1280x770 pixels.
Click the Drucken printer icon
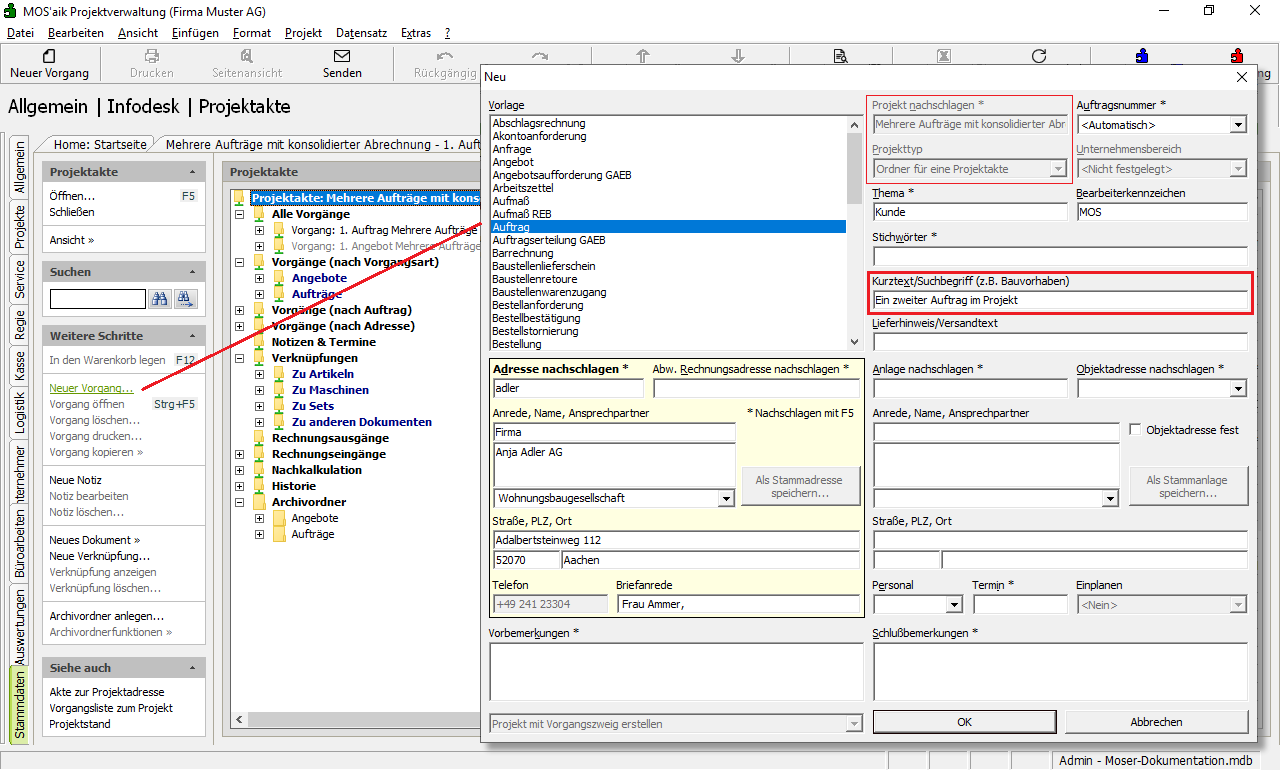[151, 56]
